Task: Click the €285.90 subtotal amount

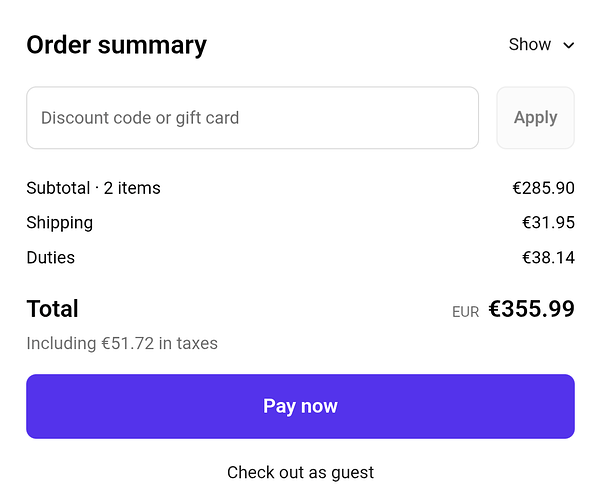Action: coord(543,188)
